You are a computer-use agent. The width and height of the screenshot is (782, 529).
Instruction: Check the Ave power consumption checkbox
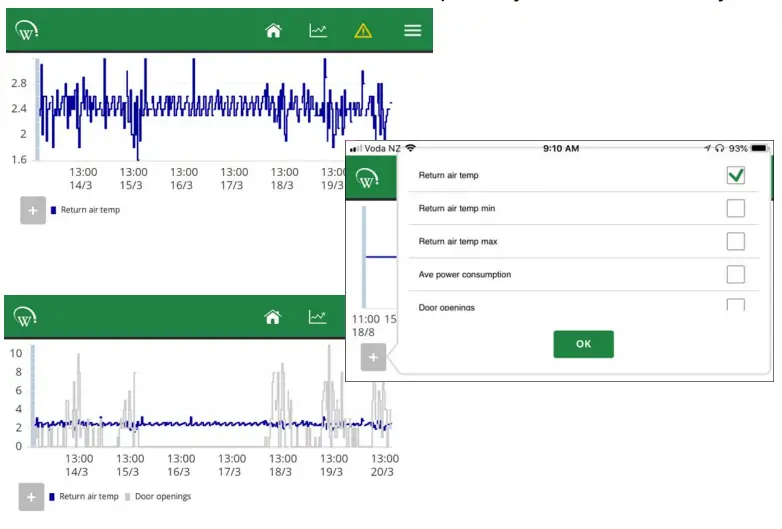point(736,274)
